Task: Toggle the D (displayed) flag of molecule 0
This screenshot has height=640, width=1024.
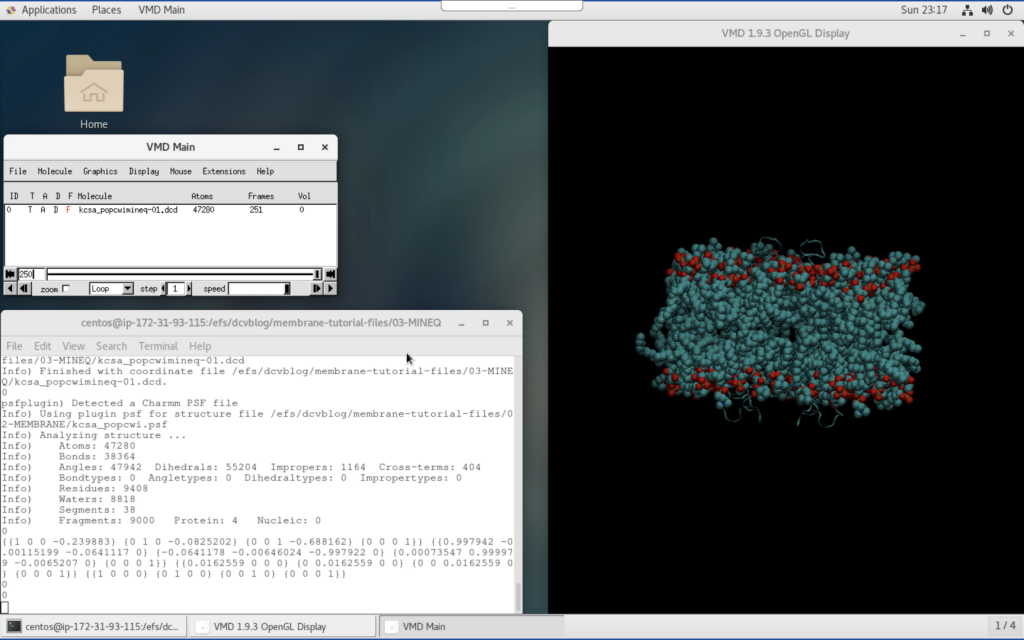Action: [56, 210]
